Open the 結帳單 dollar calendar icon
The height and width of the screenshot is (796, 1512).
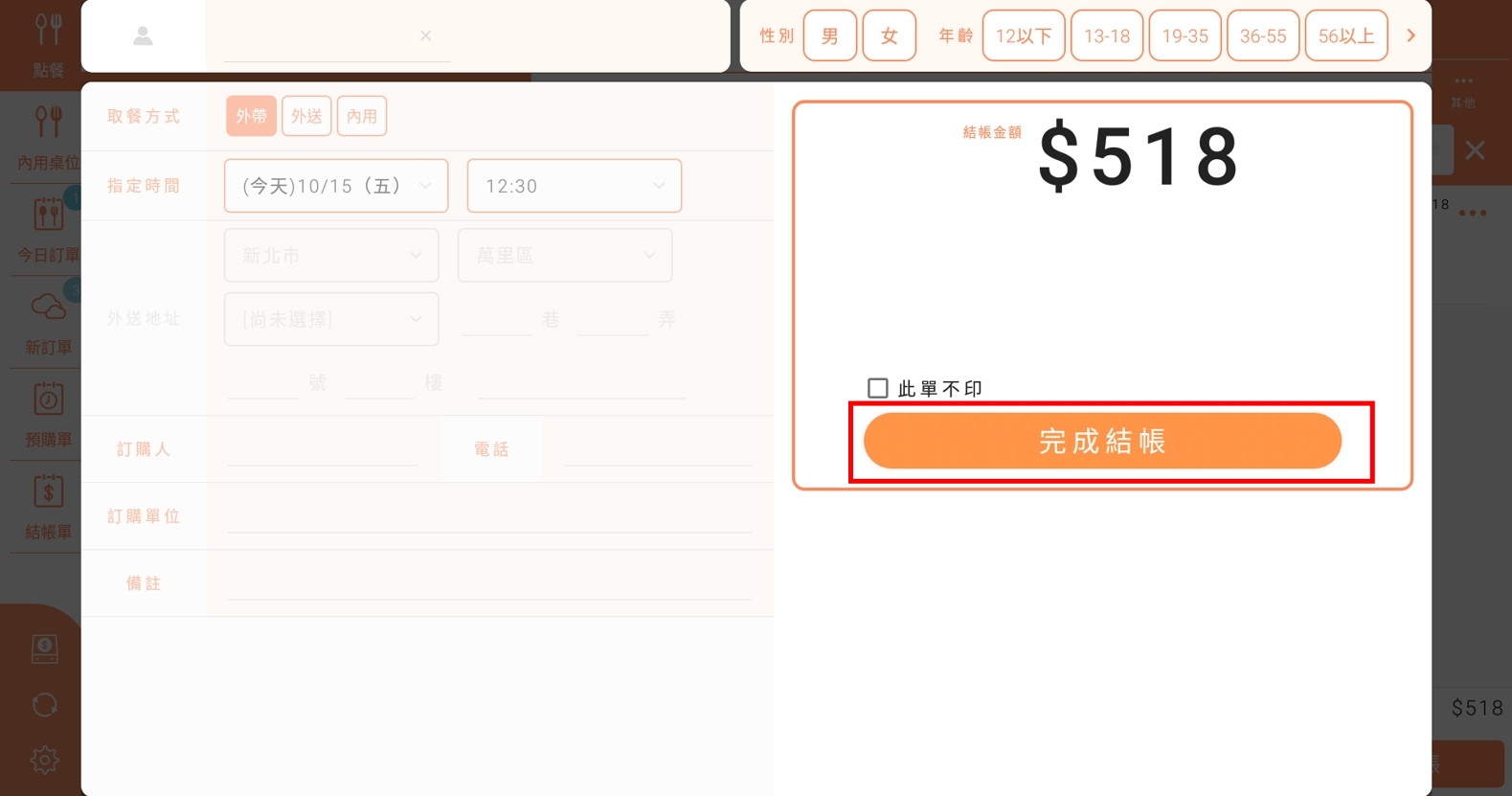click(x=48, y=492)
